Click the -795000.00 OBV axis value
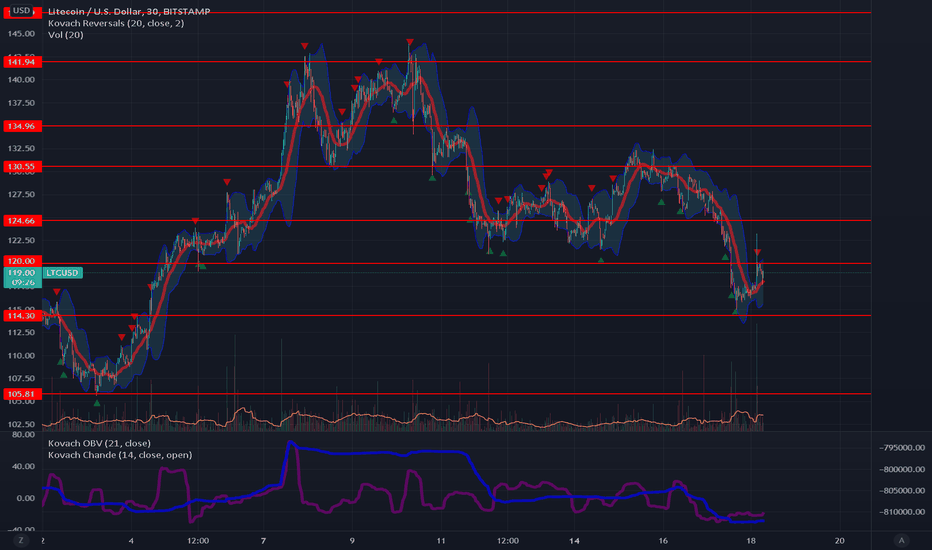The height and width of the screenshot is (550, 932). click(x=902, y=448)
